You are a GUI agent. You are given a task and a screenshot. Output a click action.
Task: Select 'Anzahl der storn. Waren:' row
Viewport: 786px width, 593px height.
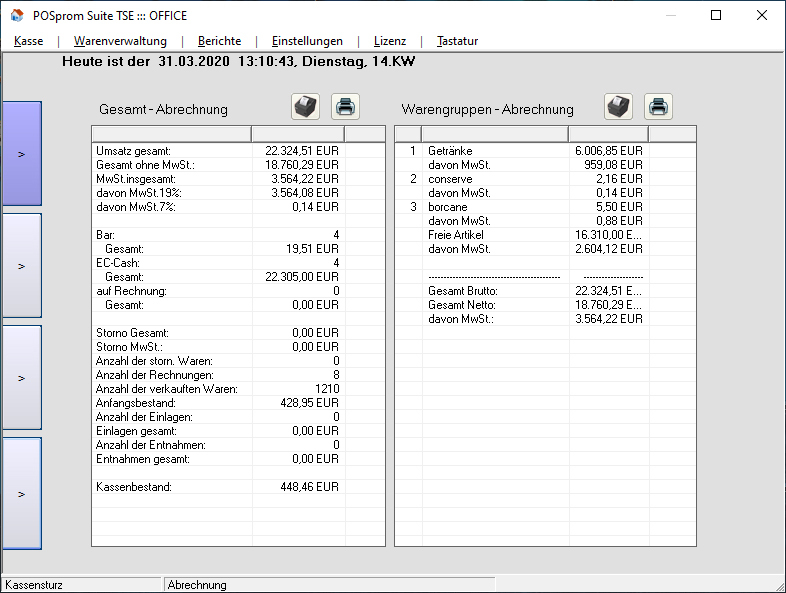[x=239, y=361]
